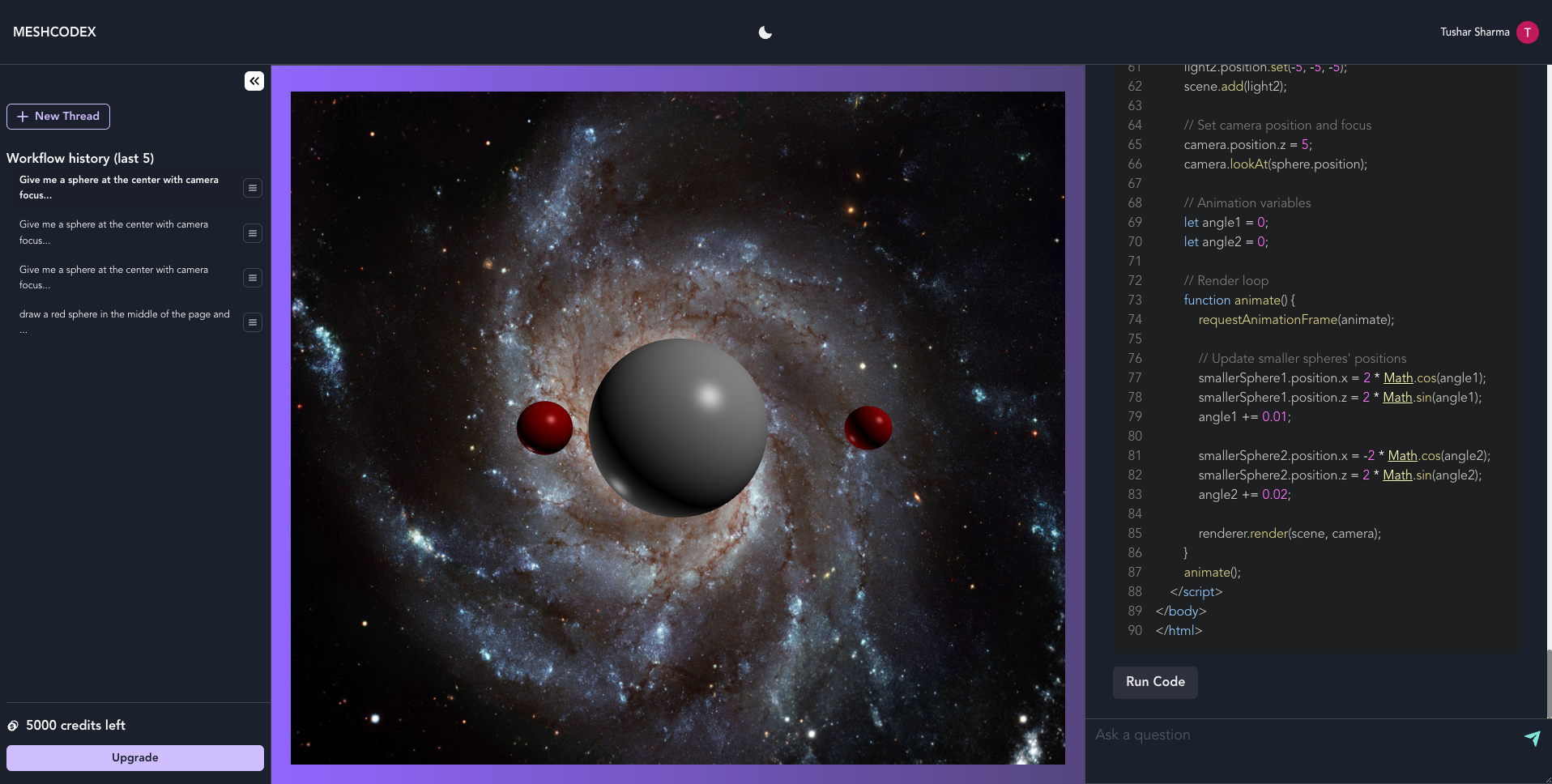This screenshot has height=784, width=1552.
Task: Click code line 'camera.position.z = 5;'
Action: 1247,145
